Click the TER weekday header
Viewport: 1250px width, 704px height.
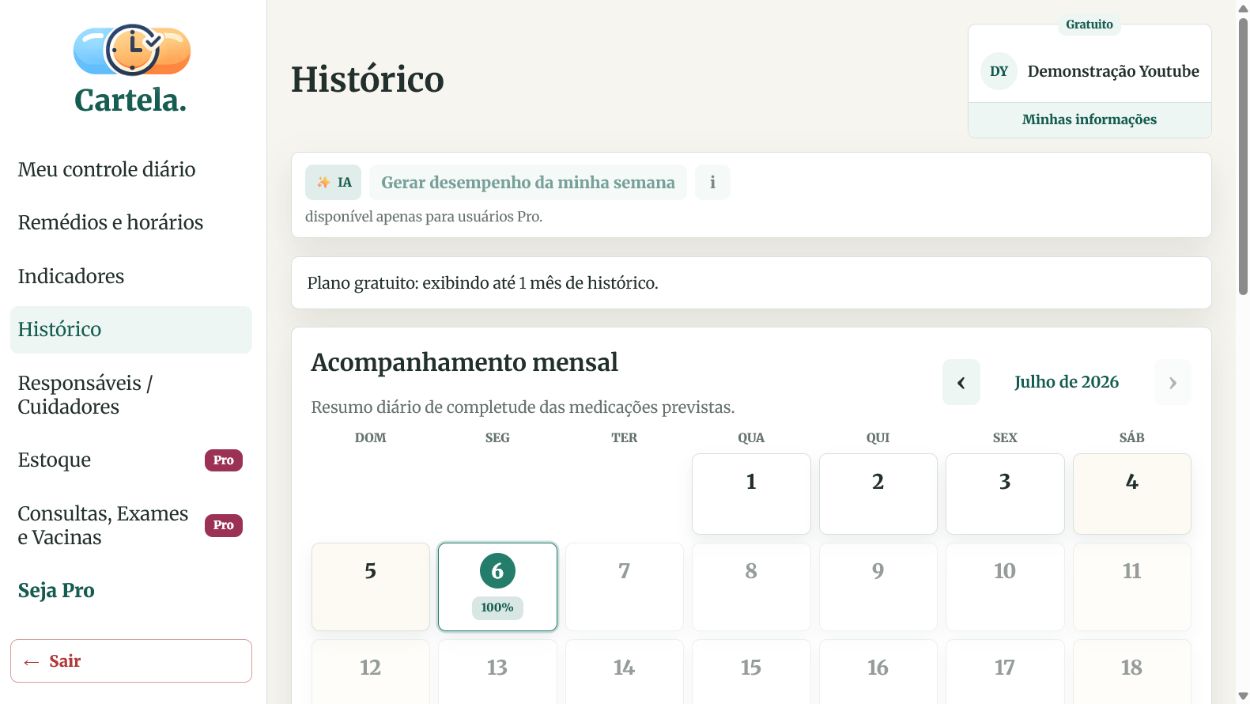tap(624, 438)
